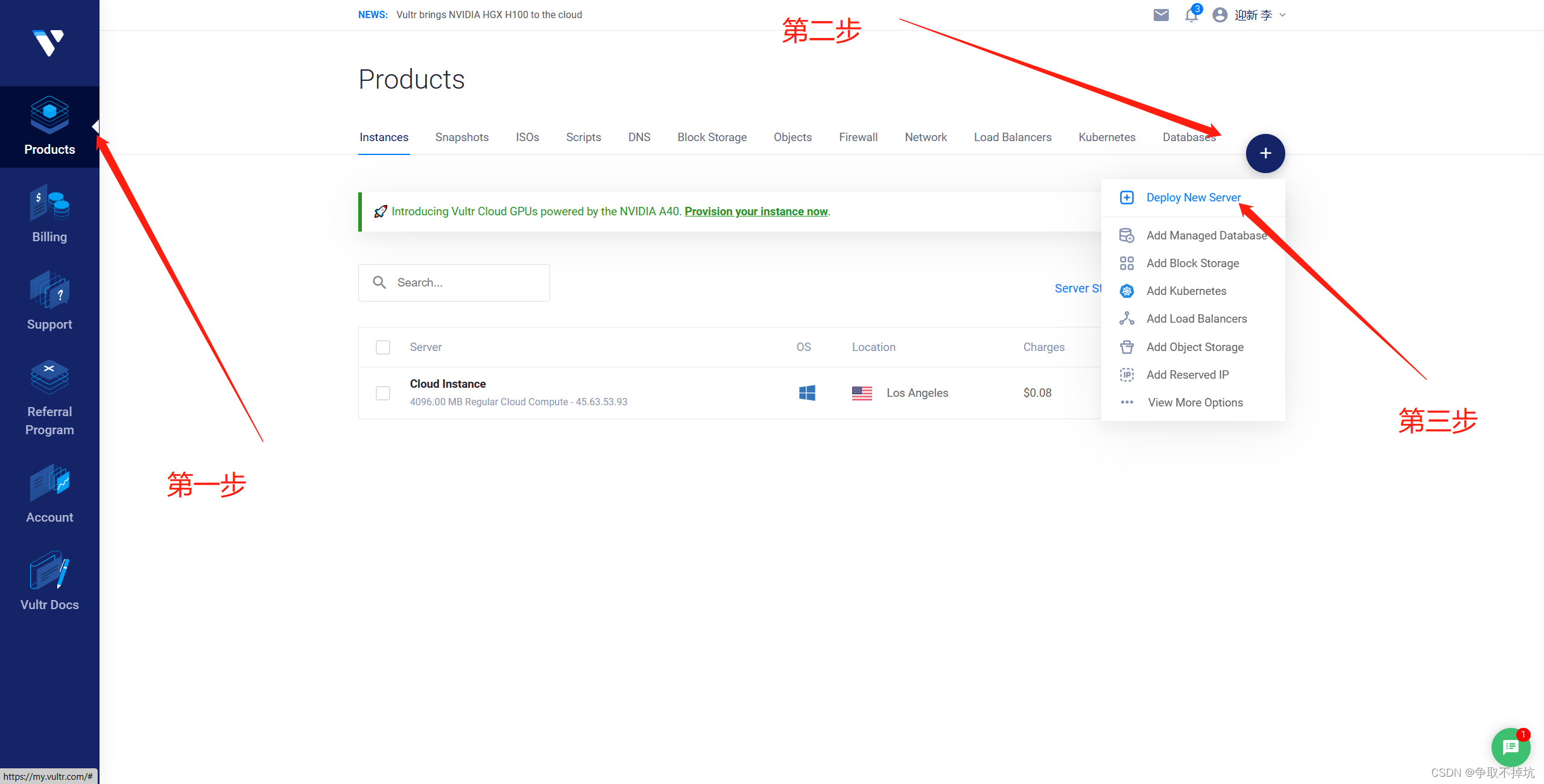Click the search magnifier icon

[x=379, y=282]
